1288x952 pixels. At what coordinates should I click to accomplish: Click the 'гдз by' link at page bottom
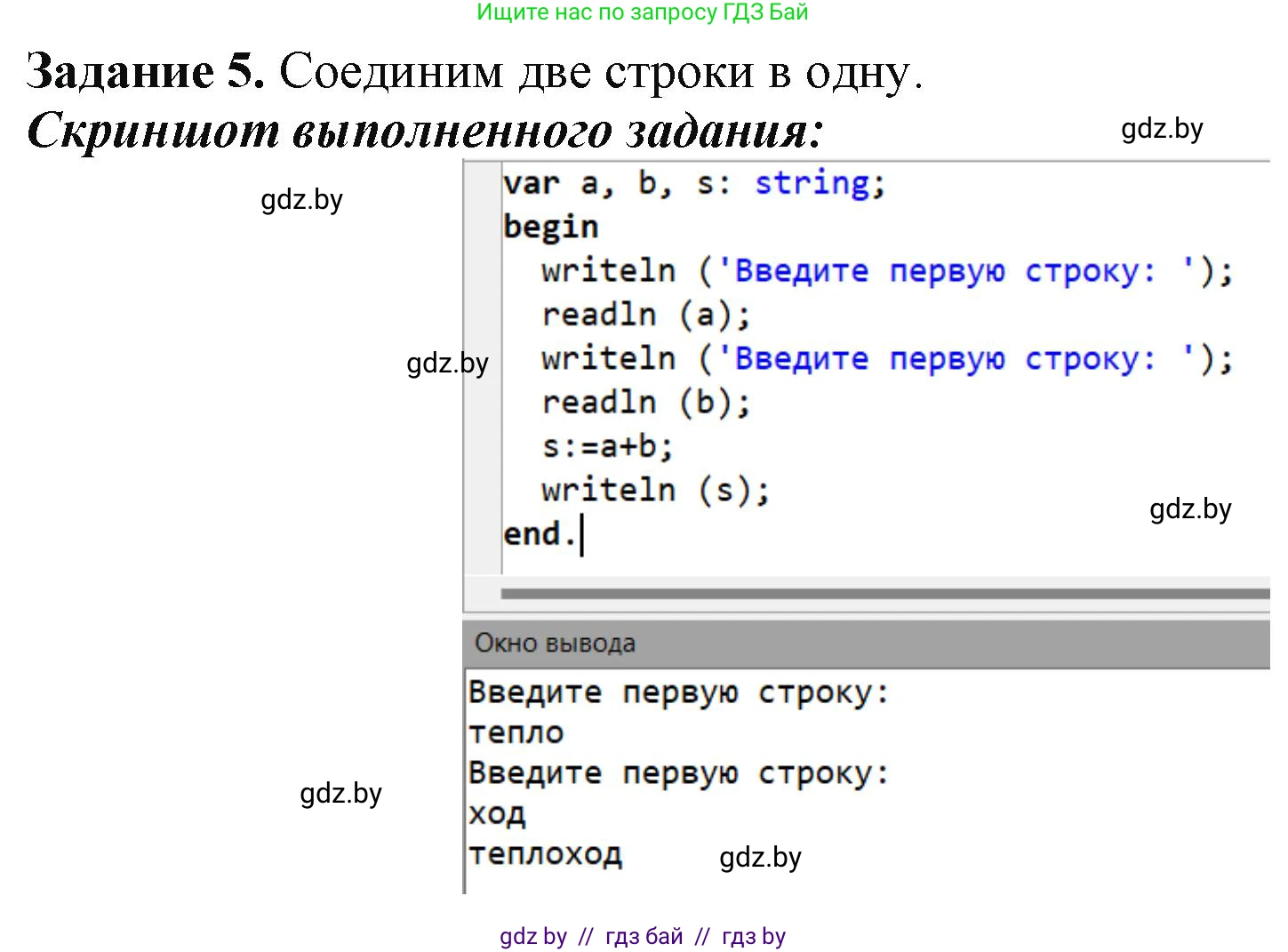coord(752,935)
